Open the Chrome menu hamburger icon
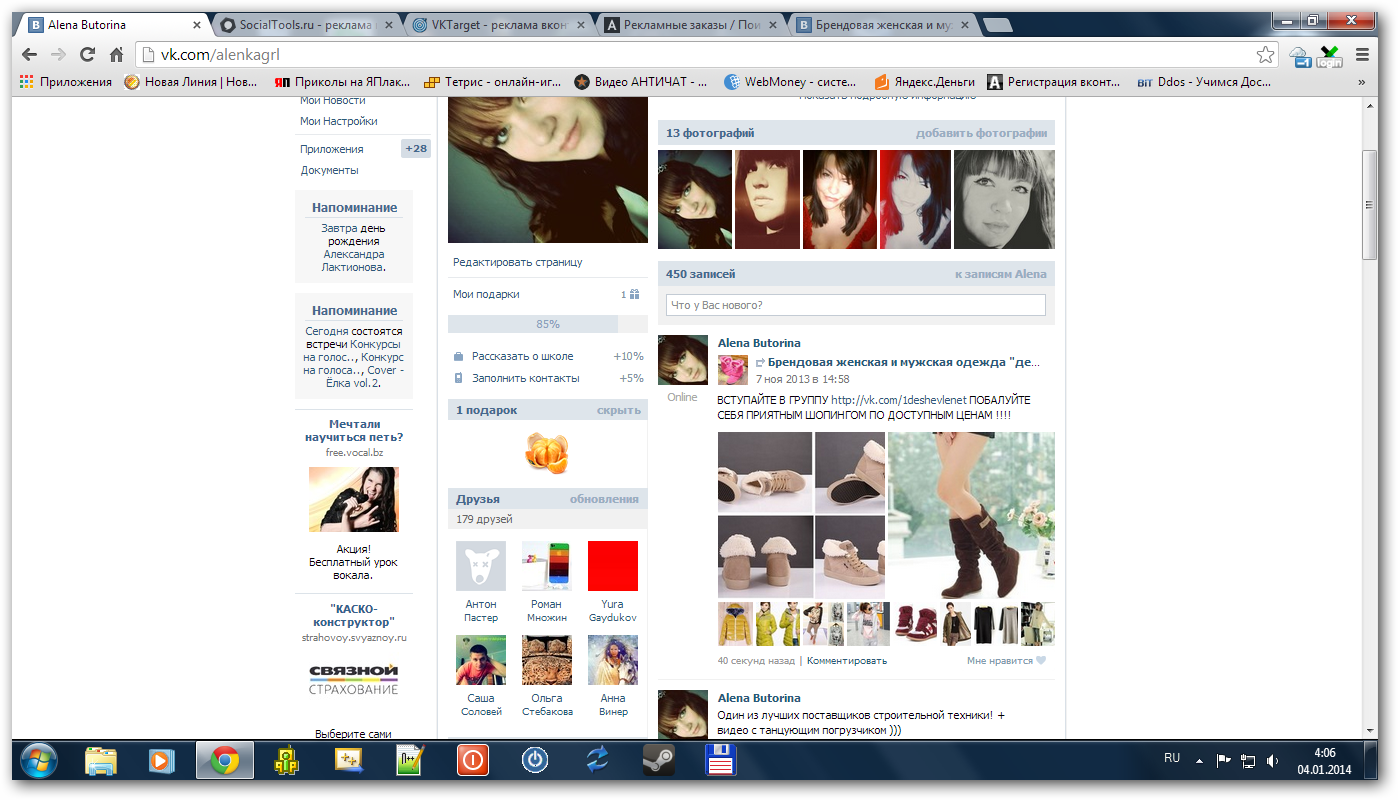 coord(1362,55)
